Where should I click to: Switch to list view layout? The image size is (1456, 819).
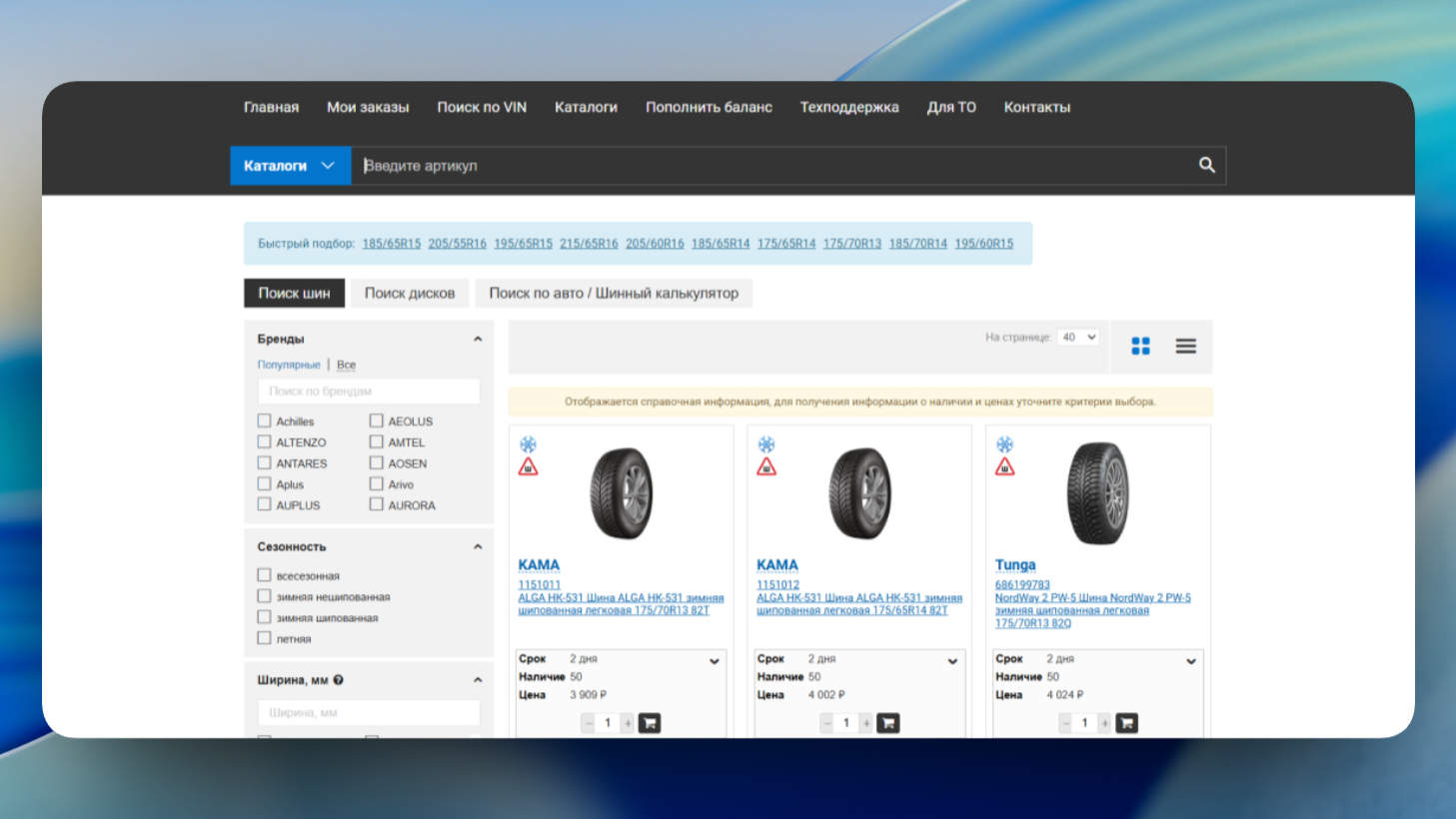[1186, 346]
